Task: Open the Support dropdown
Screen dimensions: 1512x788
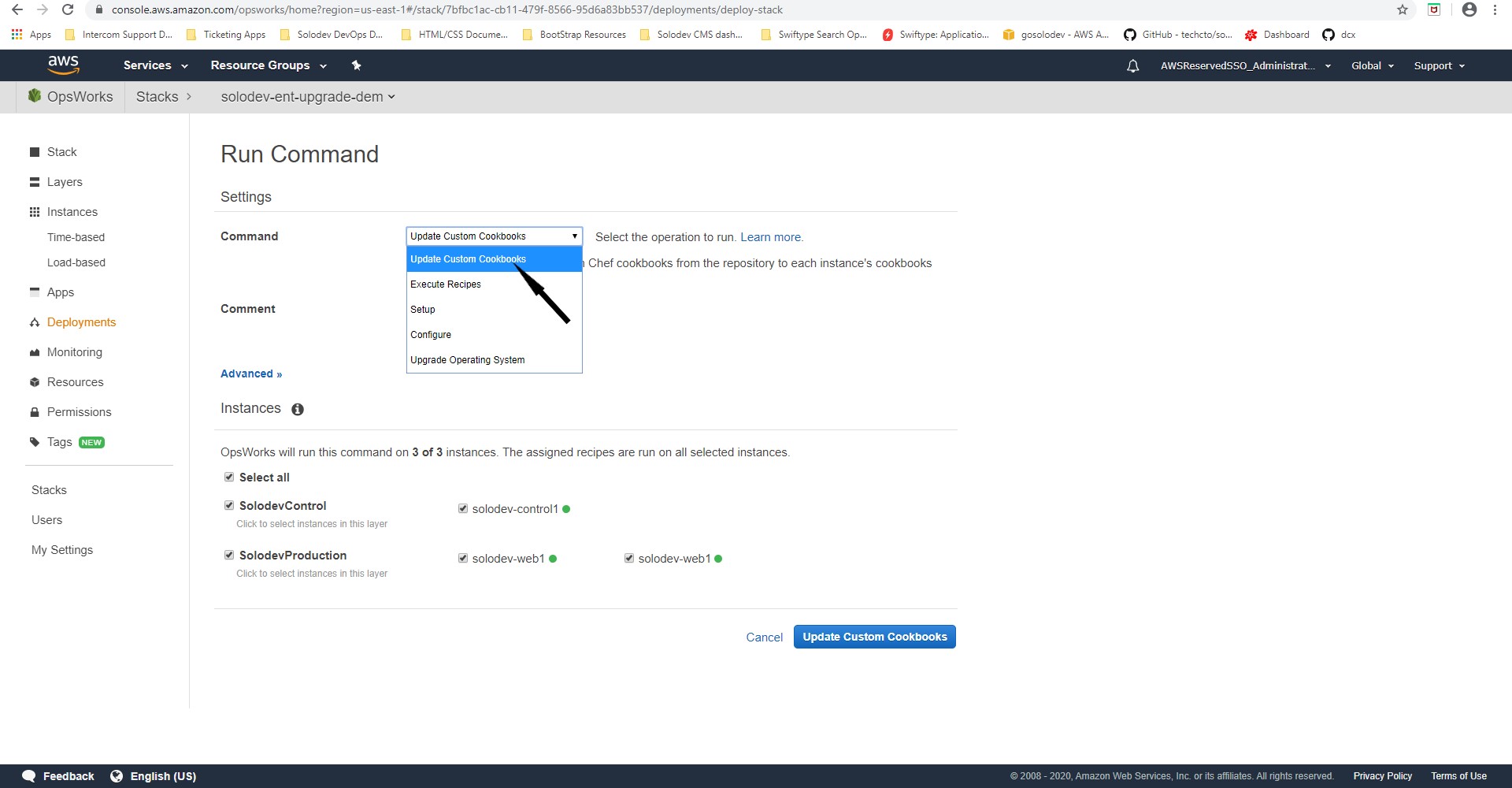Action: click(x=1439, y=66)
